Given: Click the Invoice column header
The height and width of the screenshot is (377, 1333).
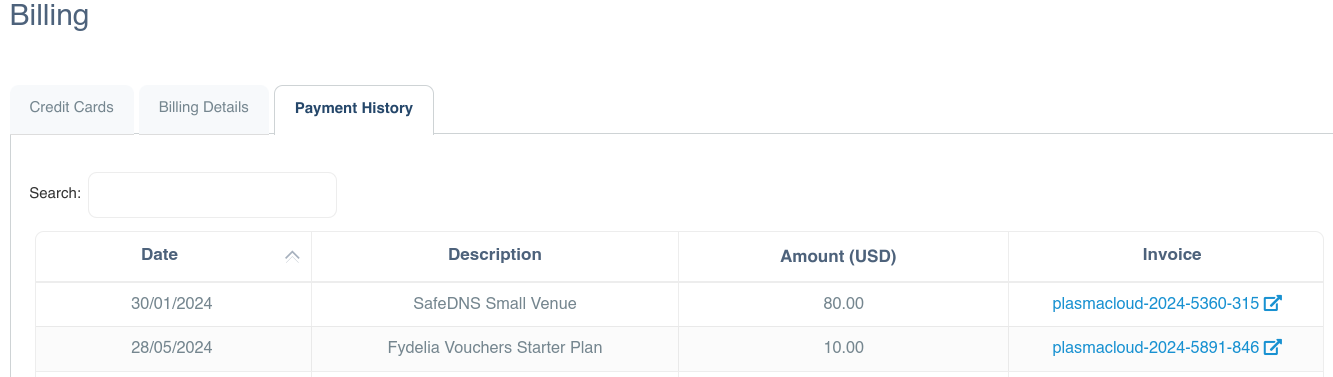Looking at the screenshot, I should coord(1172,255).
